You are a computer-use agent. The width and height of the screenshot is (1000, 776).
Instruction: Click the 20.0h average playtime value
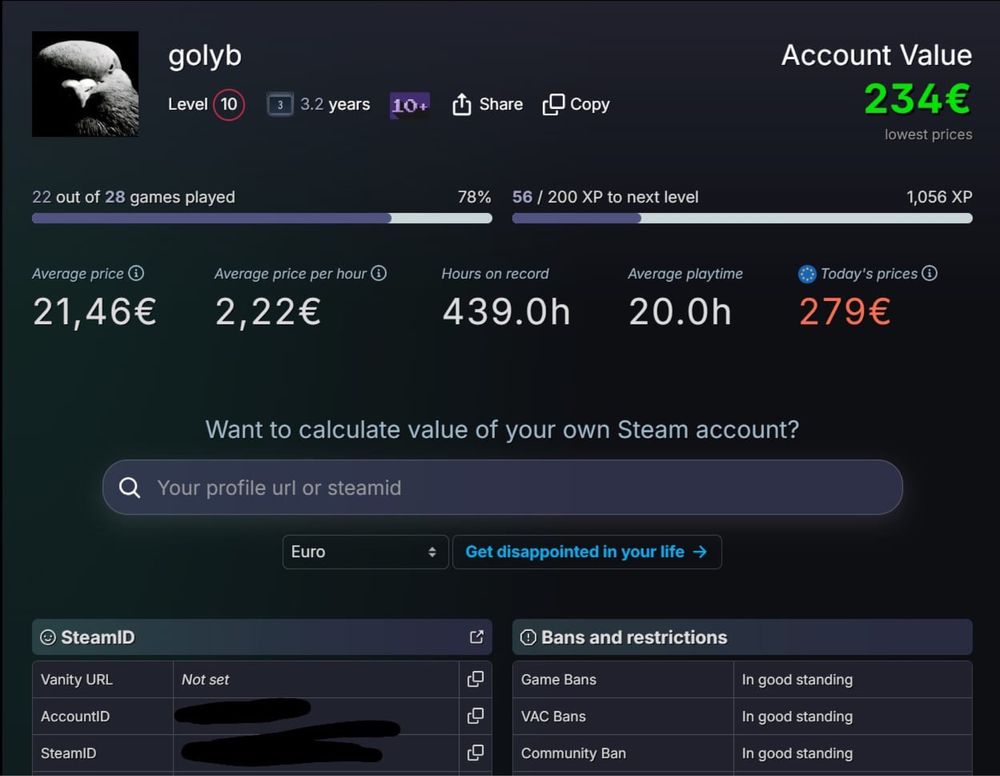(680, 312)
